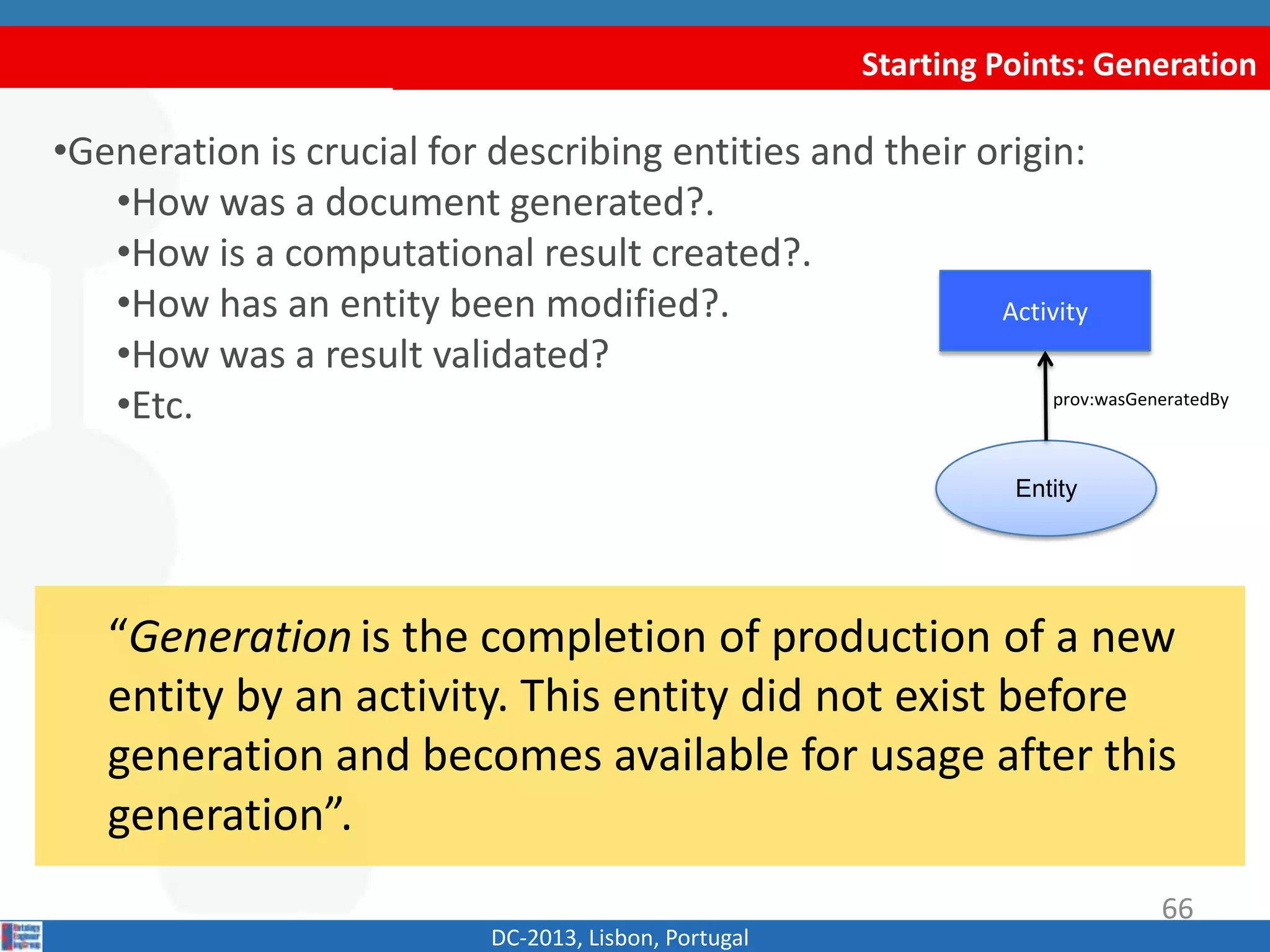Click the slide number 66
Image resolution: width=1270 pixels, height=952 pixels.
pyautogui.click(x=1177, y=909)
